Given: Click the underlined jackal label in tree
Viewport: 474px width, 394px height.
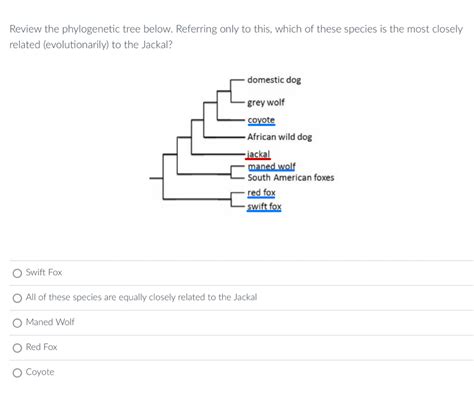Looking at the screenshot, I should point(258,154).
